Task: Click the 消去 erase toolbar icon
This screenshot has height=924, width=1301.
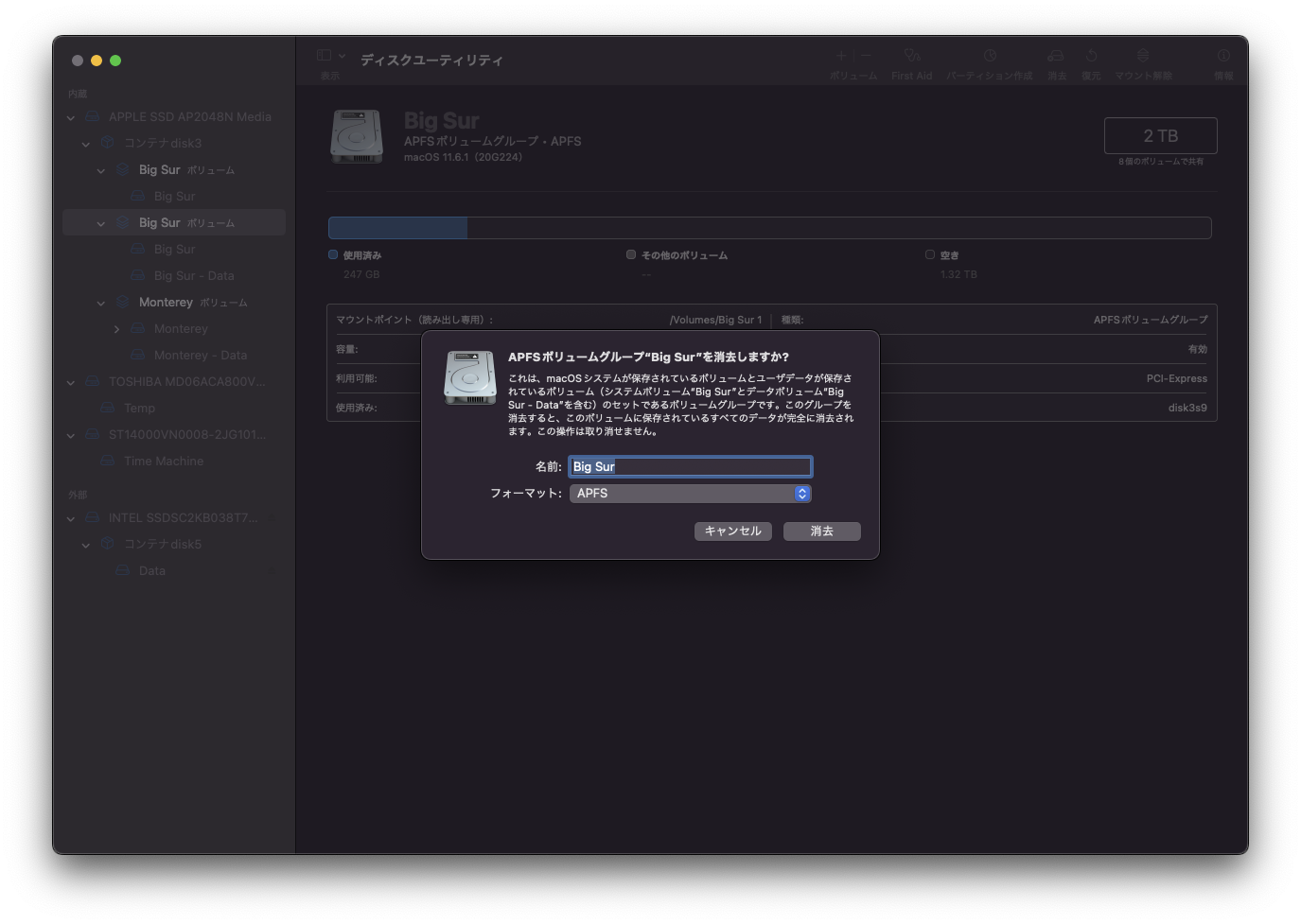Action: click(1056, 56)
